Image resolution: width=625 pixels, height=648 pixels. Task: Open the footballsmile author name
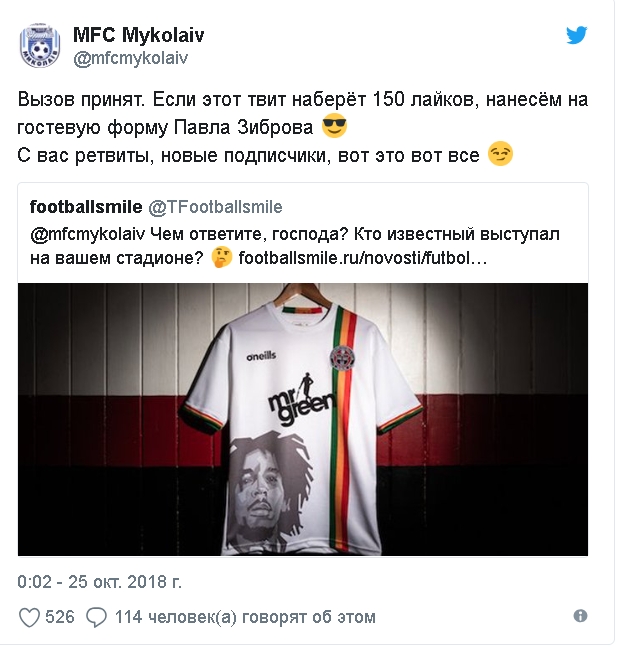pyautogui.click(x=86, y=207)
